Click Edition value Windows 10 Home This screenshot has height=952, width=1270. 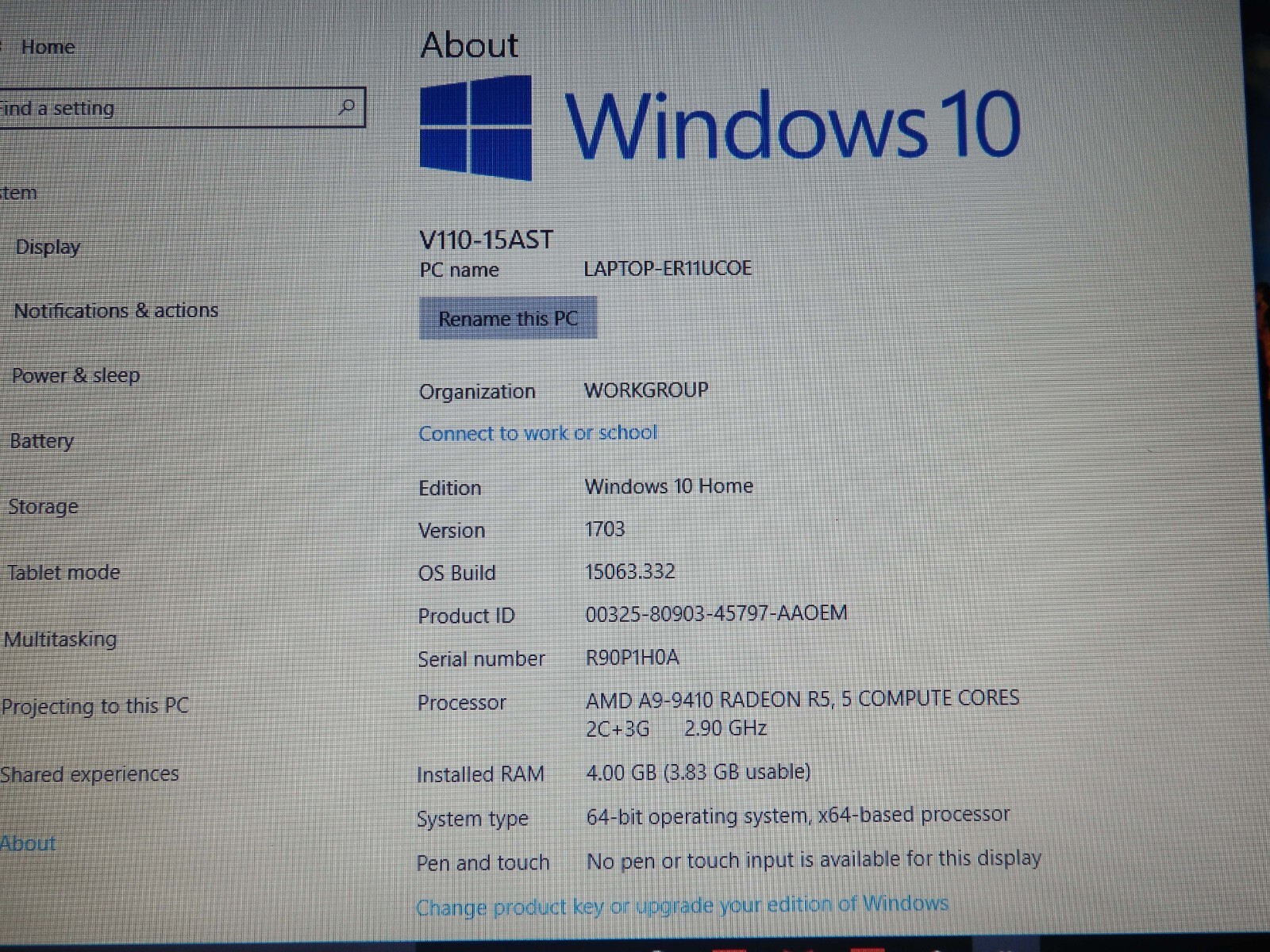coord(669,486)
